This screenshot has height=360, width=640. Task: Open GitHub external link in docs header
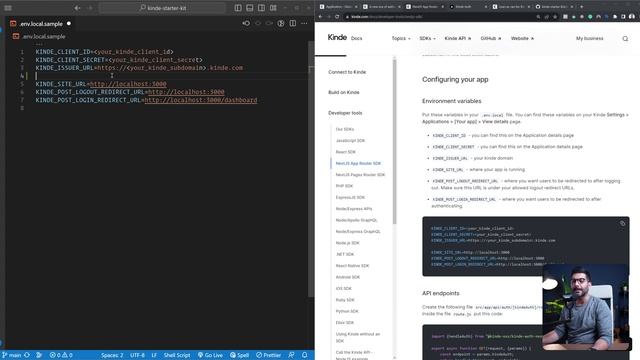pos(491,38)
